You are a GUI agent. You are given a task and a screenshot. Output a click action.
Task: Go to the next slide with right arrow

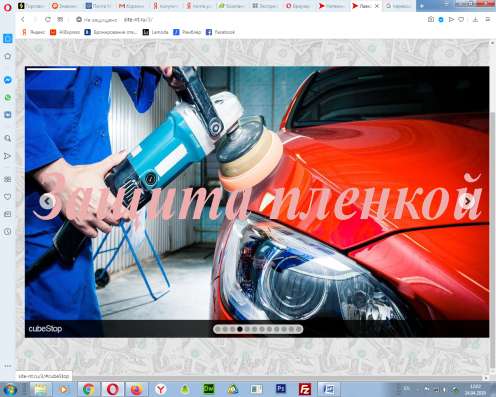[x=468, y=201]
